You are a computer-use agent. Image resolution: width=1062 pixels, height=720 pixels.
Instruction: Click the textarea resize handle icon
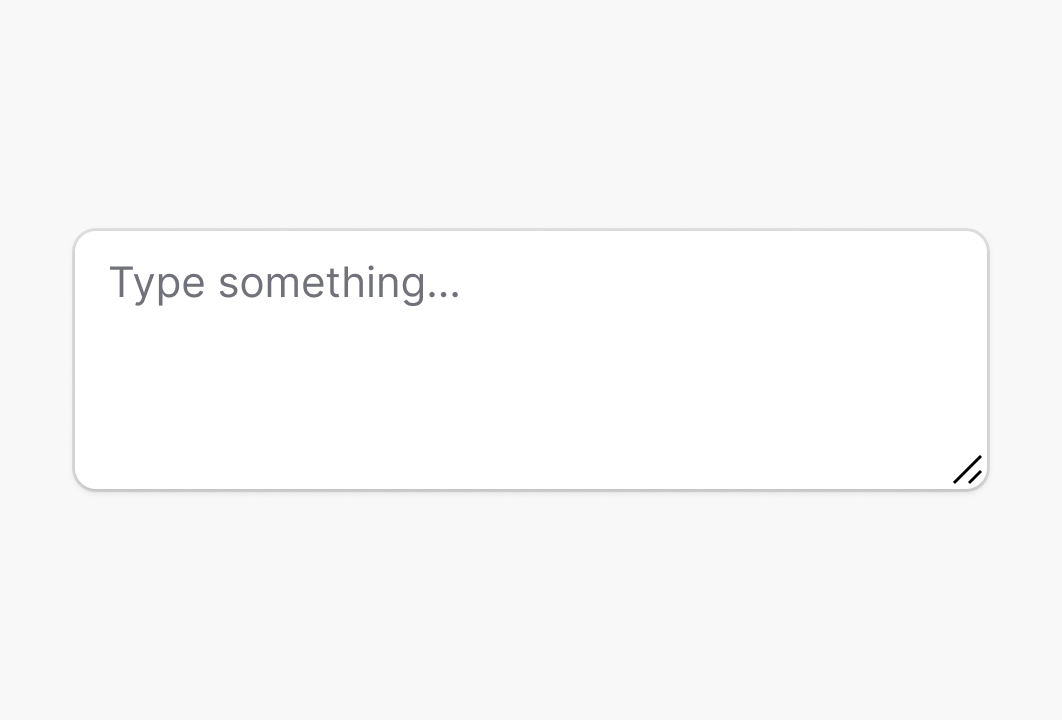pyautogui.click(x=968, y=470)
